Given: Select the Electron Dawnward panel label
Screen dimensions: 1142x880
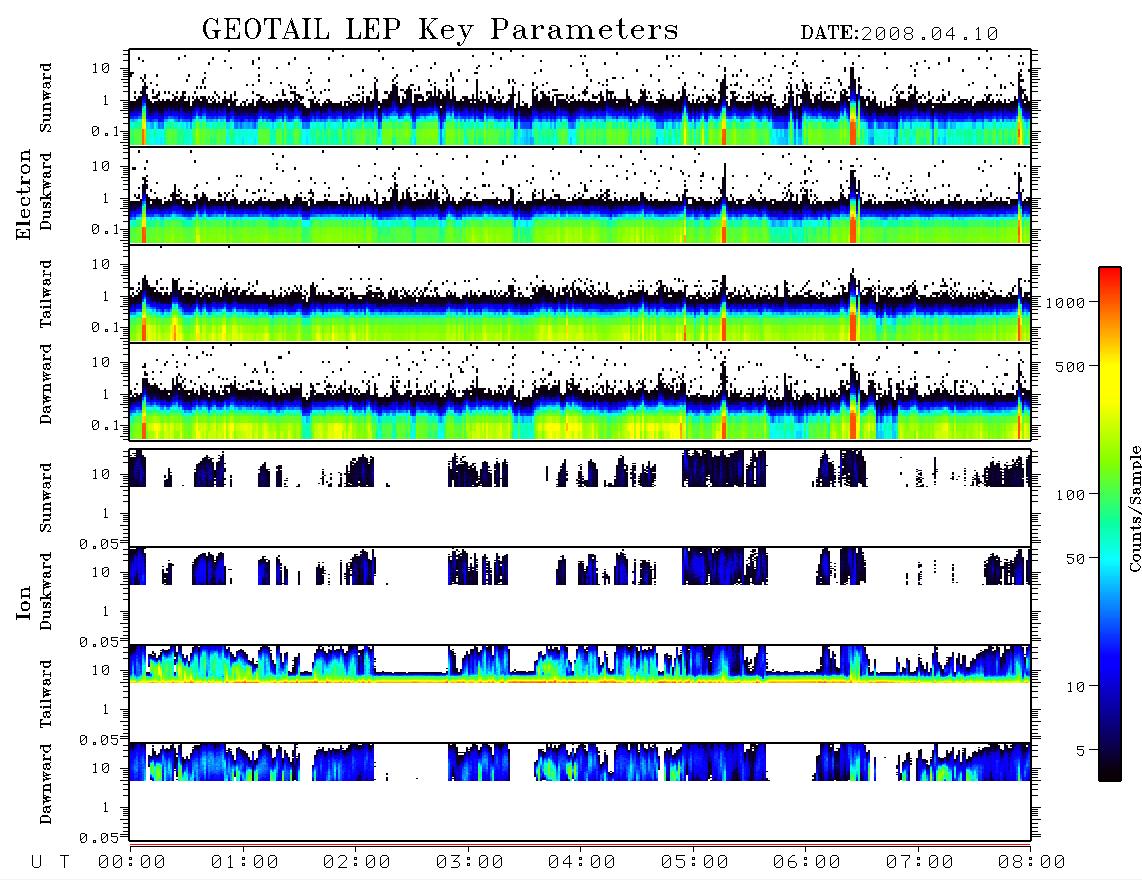Looking at the screenshot, I should click(x=46, y=384).
